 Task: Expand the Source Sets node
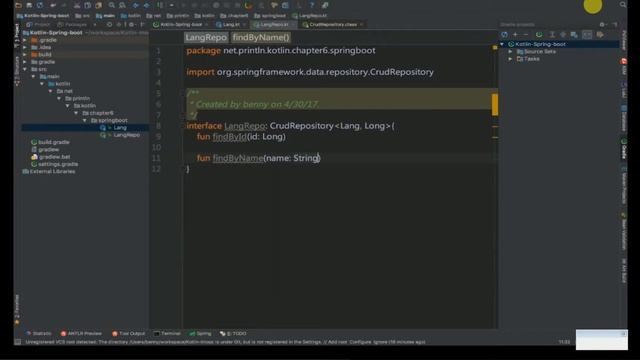[510, 51]
